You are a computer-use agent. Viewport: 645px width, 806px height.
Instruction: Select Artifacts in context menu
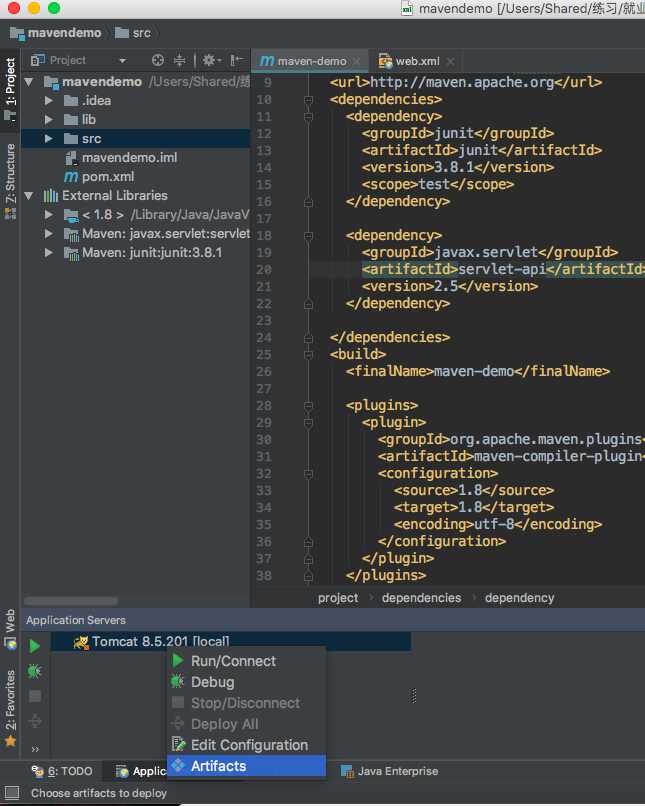(247, 766)
